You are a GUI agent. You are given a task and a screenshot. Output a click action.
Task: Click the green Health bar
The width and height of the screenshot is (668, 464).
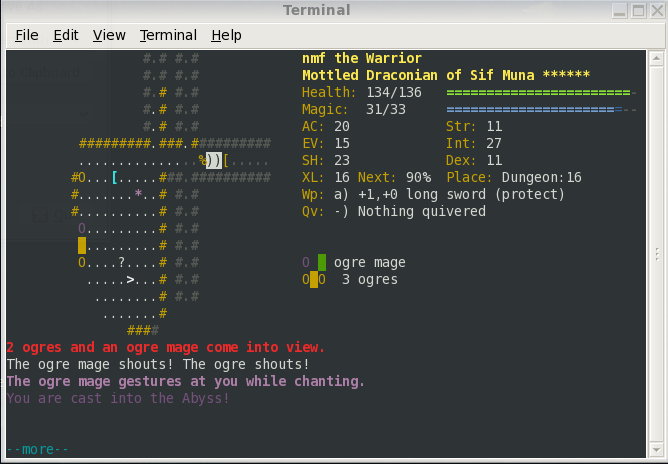coord(541,92)
